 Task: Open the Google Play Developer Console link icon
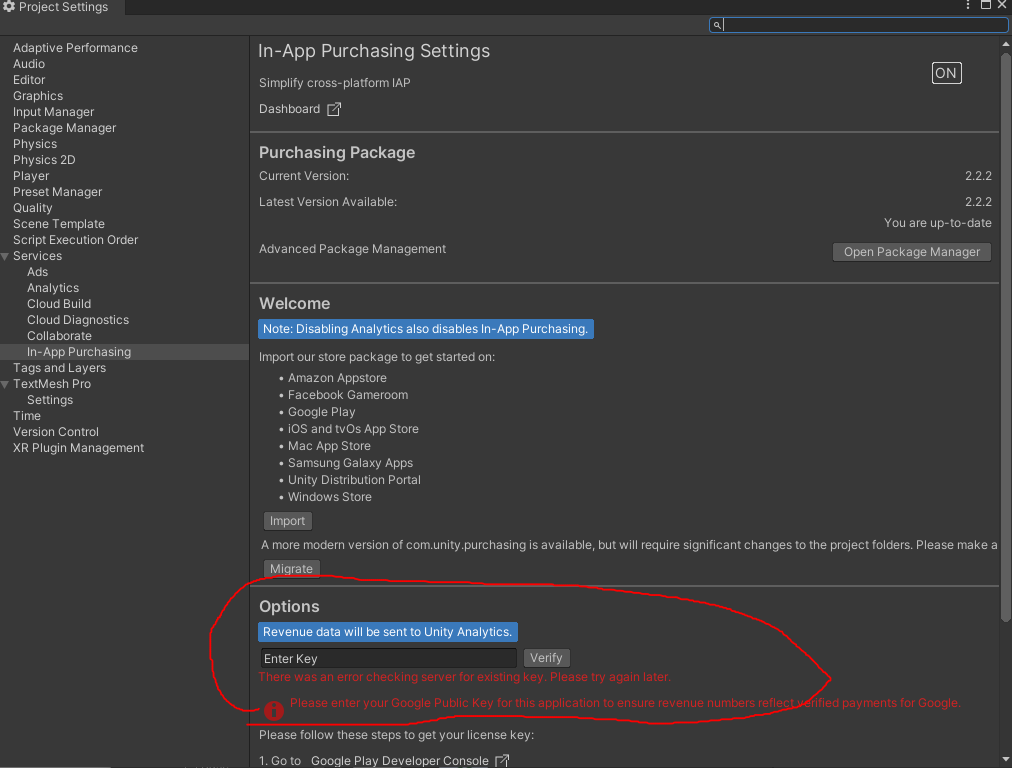(x=503, y=761)
